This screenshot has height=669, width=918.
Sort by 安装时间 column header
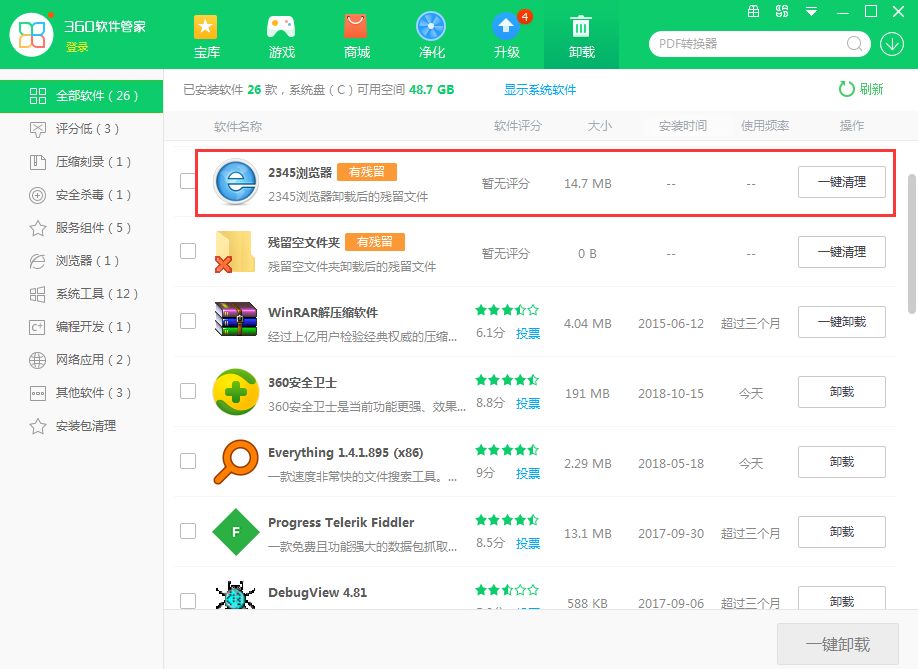pos(683,126)
